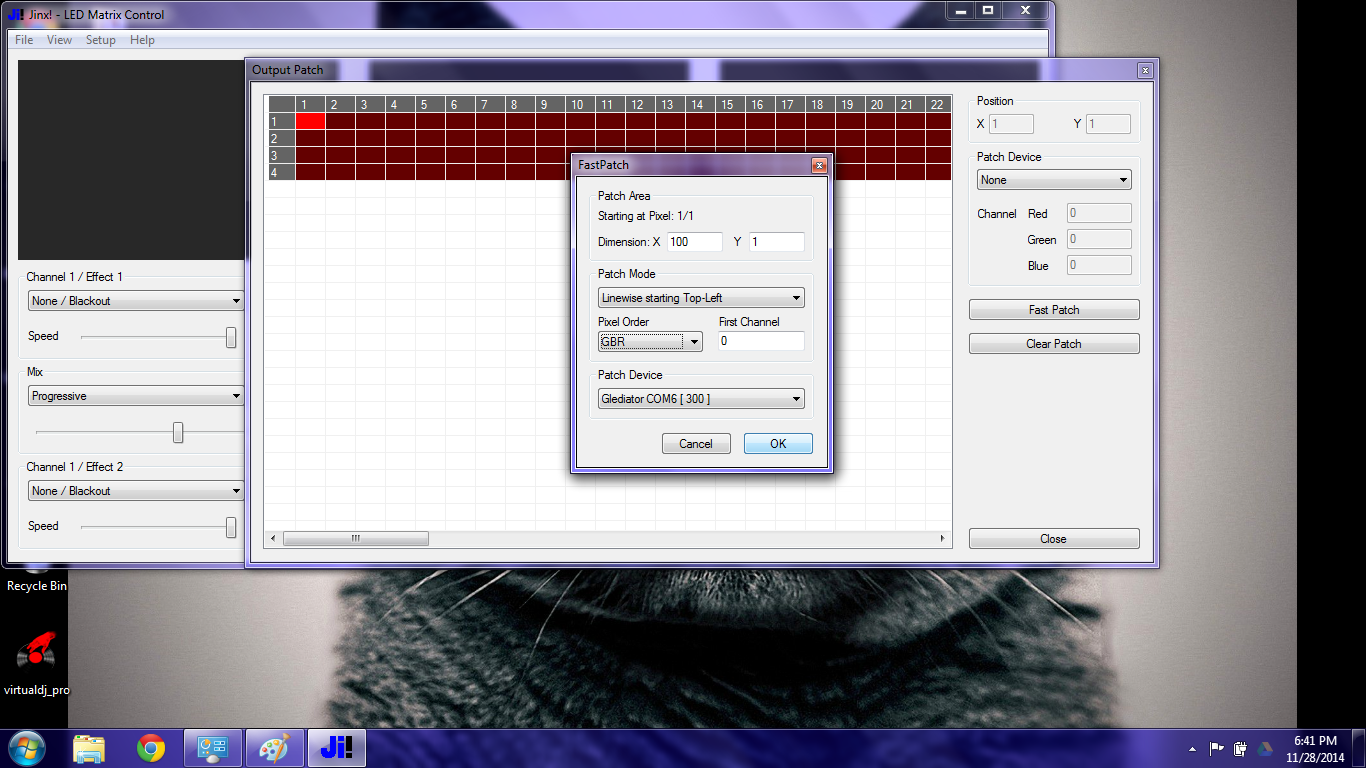
Task: Open the View menu
Action: 59,40
